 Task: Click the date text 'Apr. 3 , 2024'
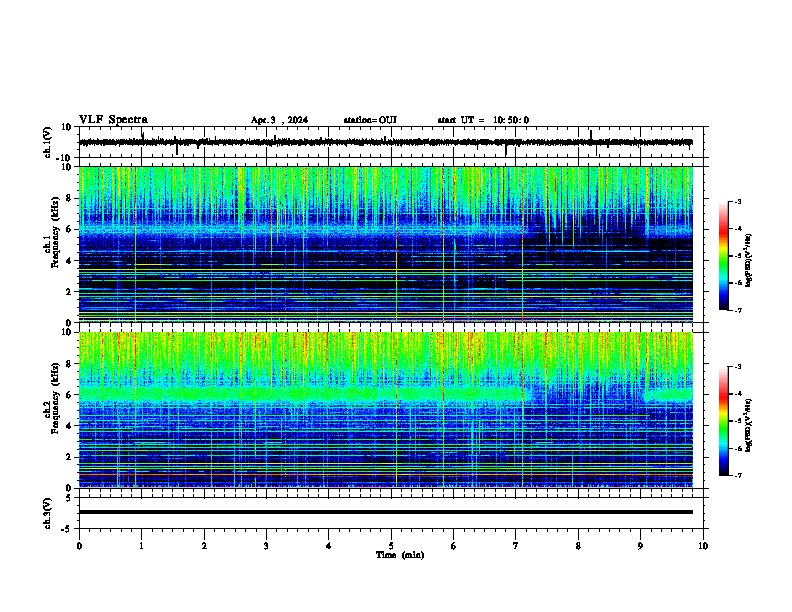coord(279,120)
